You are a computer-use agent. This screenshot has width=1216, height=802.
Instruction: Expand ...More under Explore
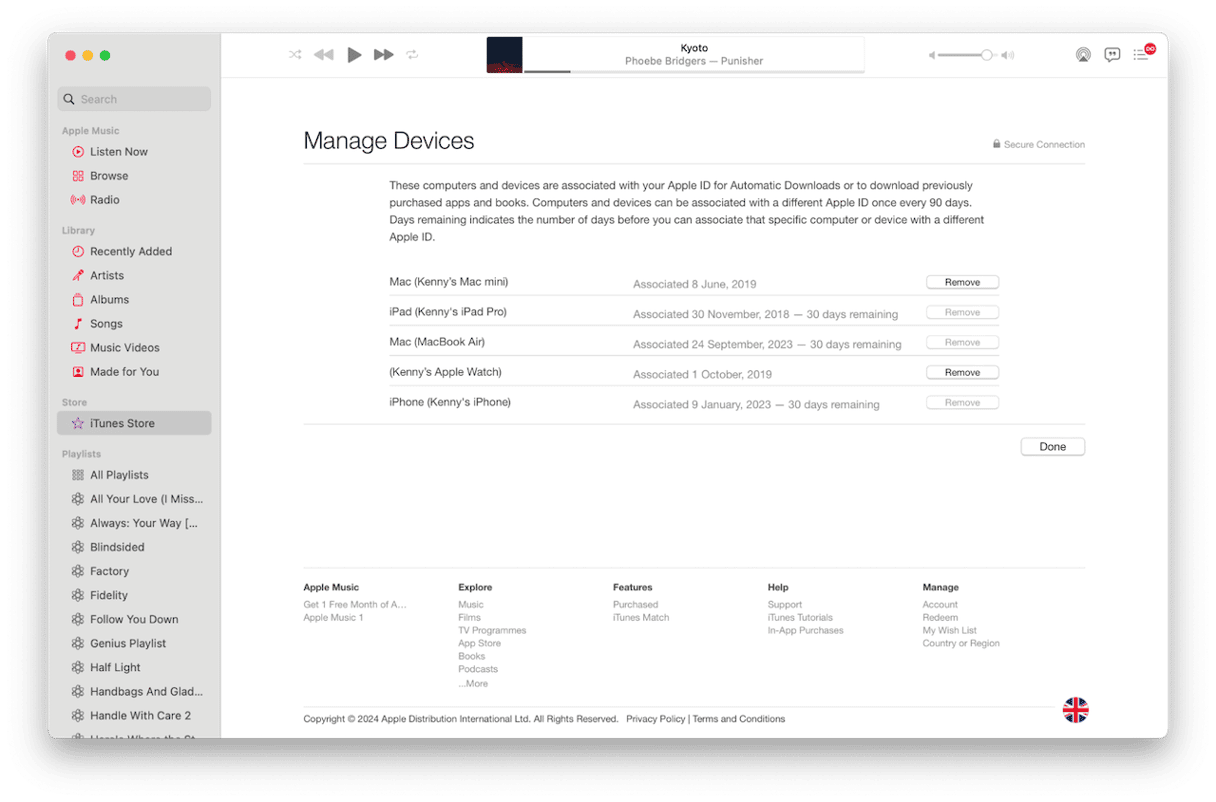point(473,684)
